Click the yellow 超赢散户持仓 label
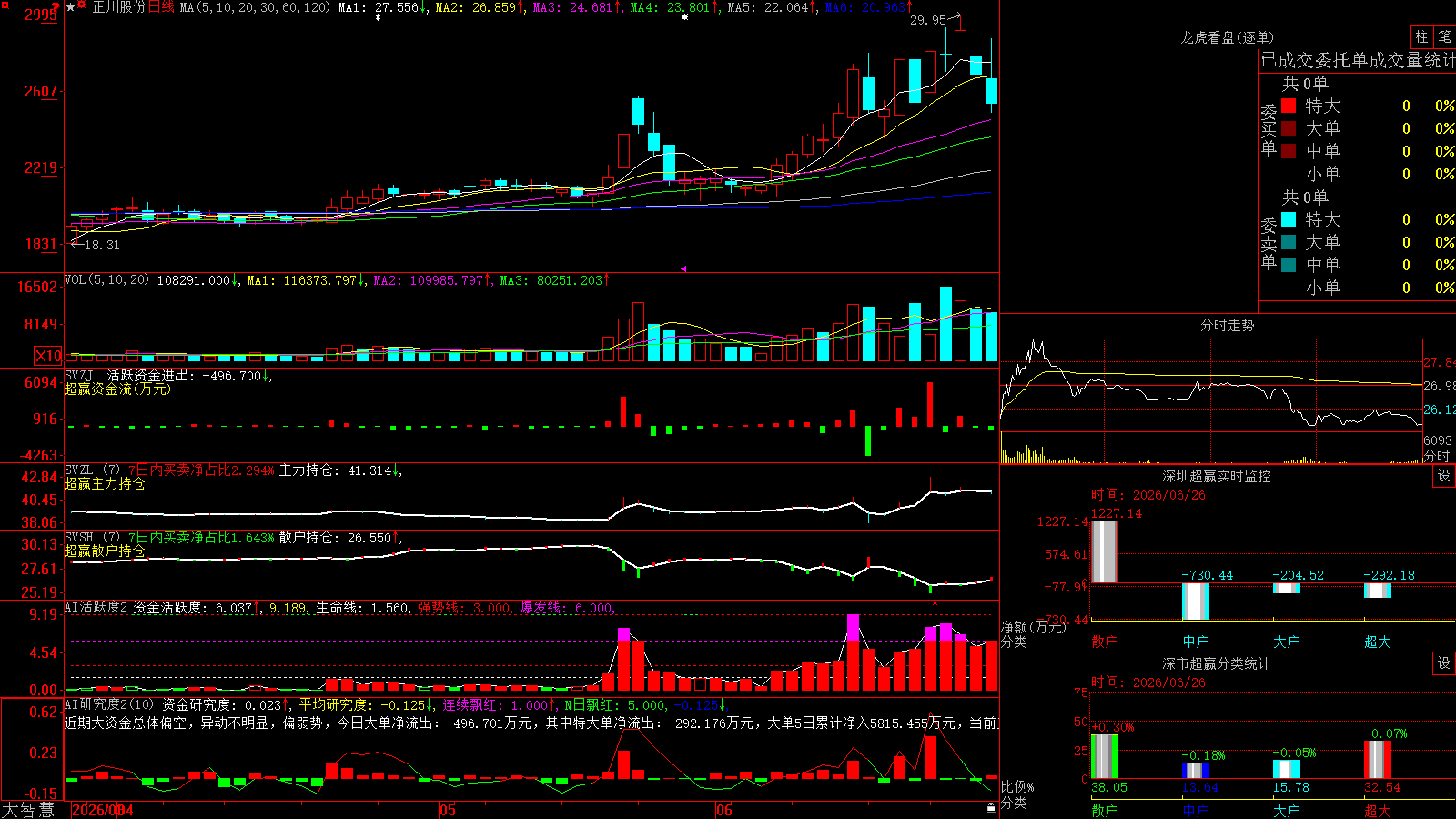This screenshot has height=819, width=1456. coord(105,551)
